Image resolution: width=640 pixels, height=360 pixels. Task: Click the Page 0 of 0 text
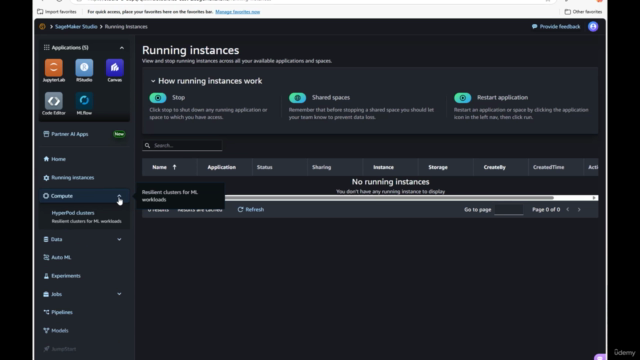tap(546, 209)
